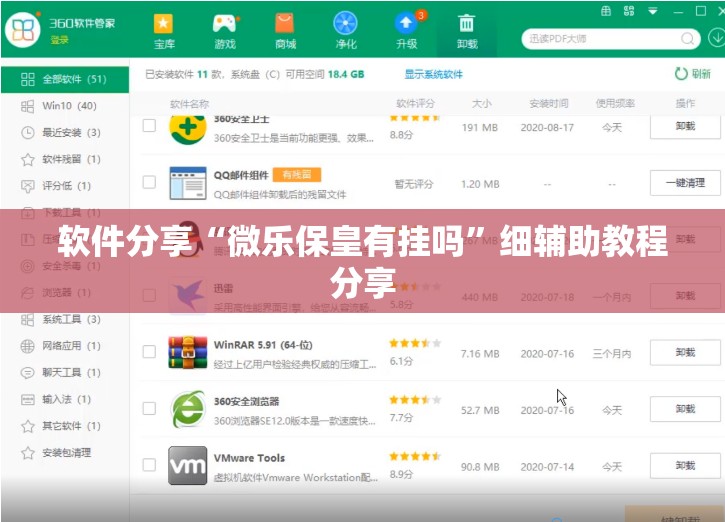The height and width of the screenshot is (522, 725).
Task: Type in the 迅读PDF大师 search field
Action: [x=603, y=39]
